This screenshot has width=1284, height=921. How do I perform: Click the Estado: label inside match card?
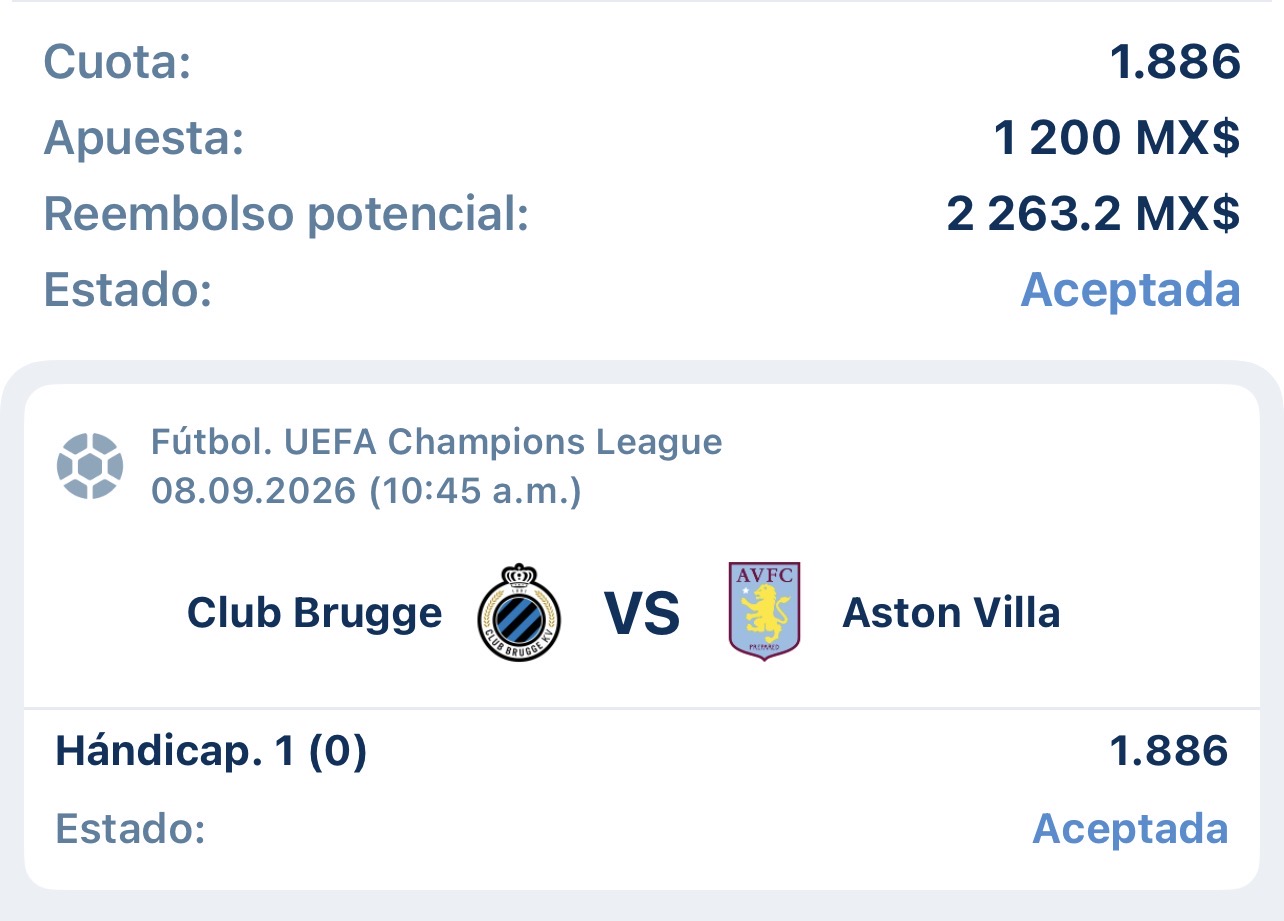coord(130,829)
